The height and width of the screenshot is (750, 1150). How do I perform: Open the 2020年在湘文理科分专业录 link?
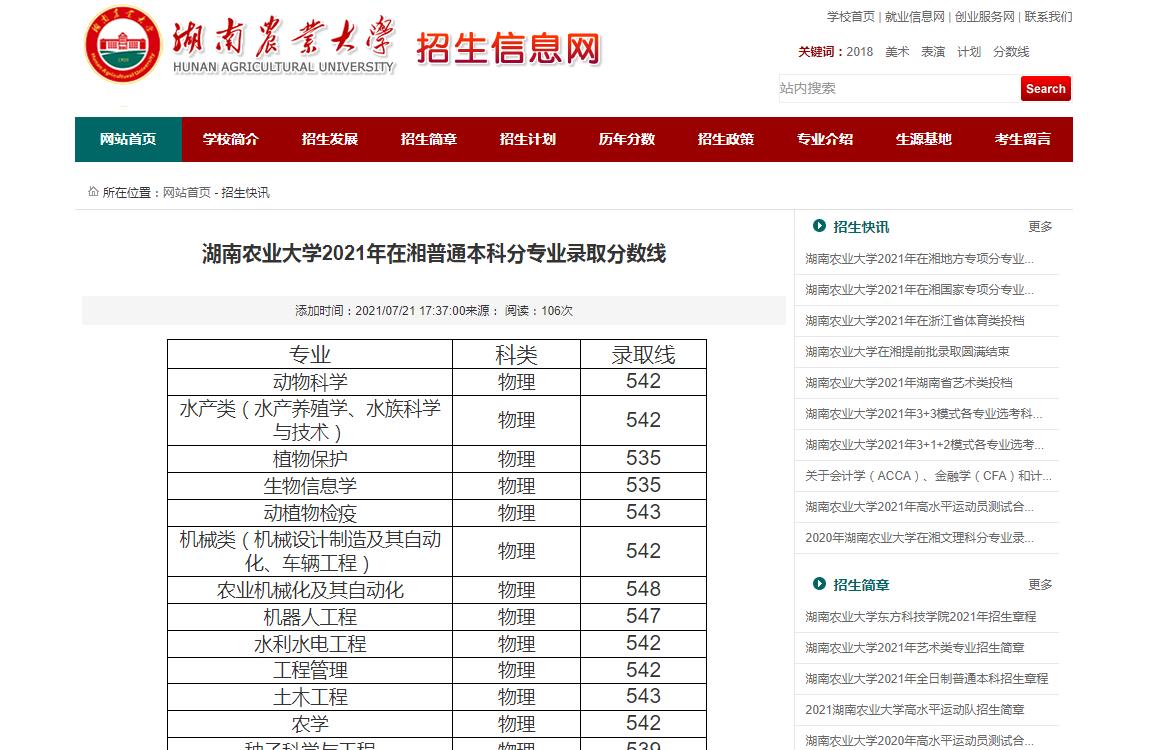[920, 537]
